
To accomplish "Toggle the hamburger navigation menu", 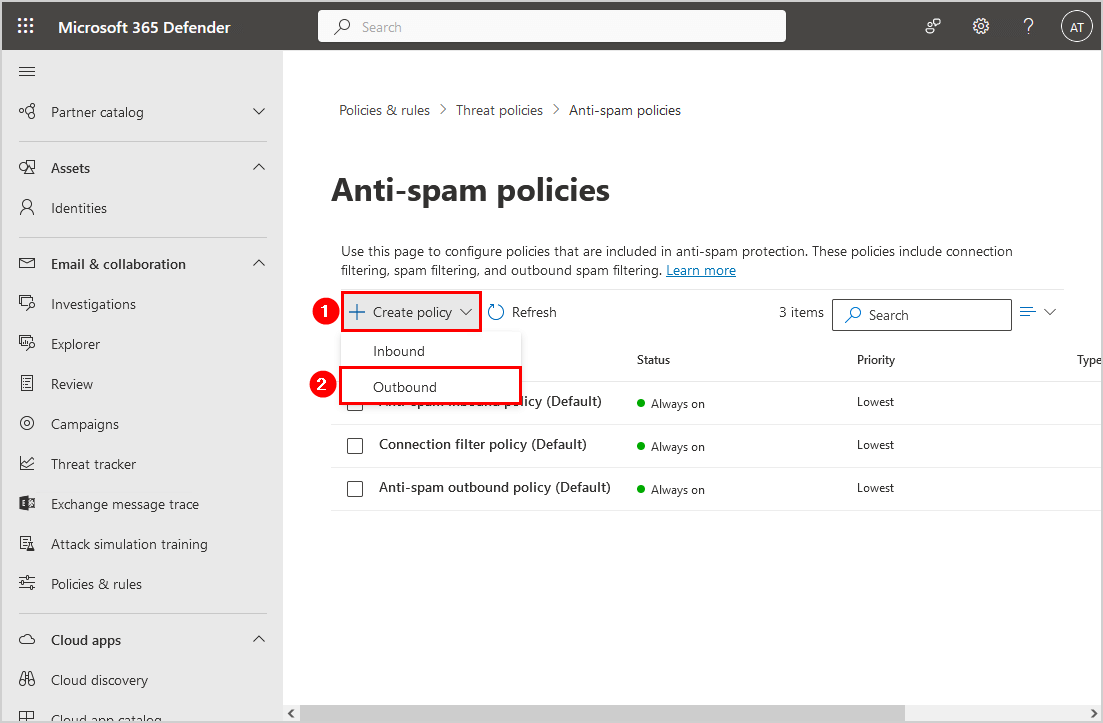I will click(27, 71).
